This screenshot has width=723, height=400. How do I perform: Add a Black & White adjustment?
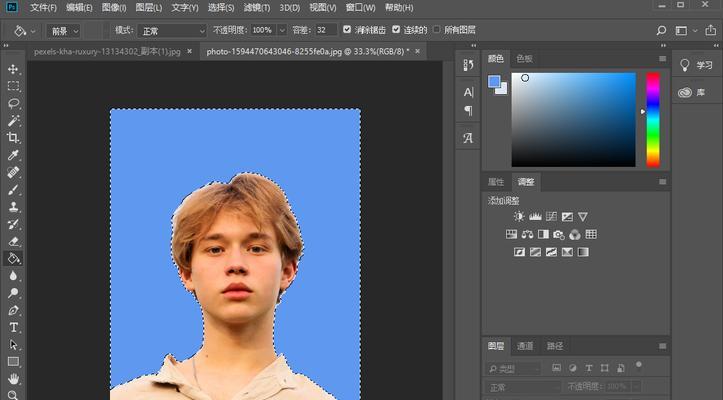point(543,234)
